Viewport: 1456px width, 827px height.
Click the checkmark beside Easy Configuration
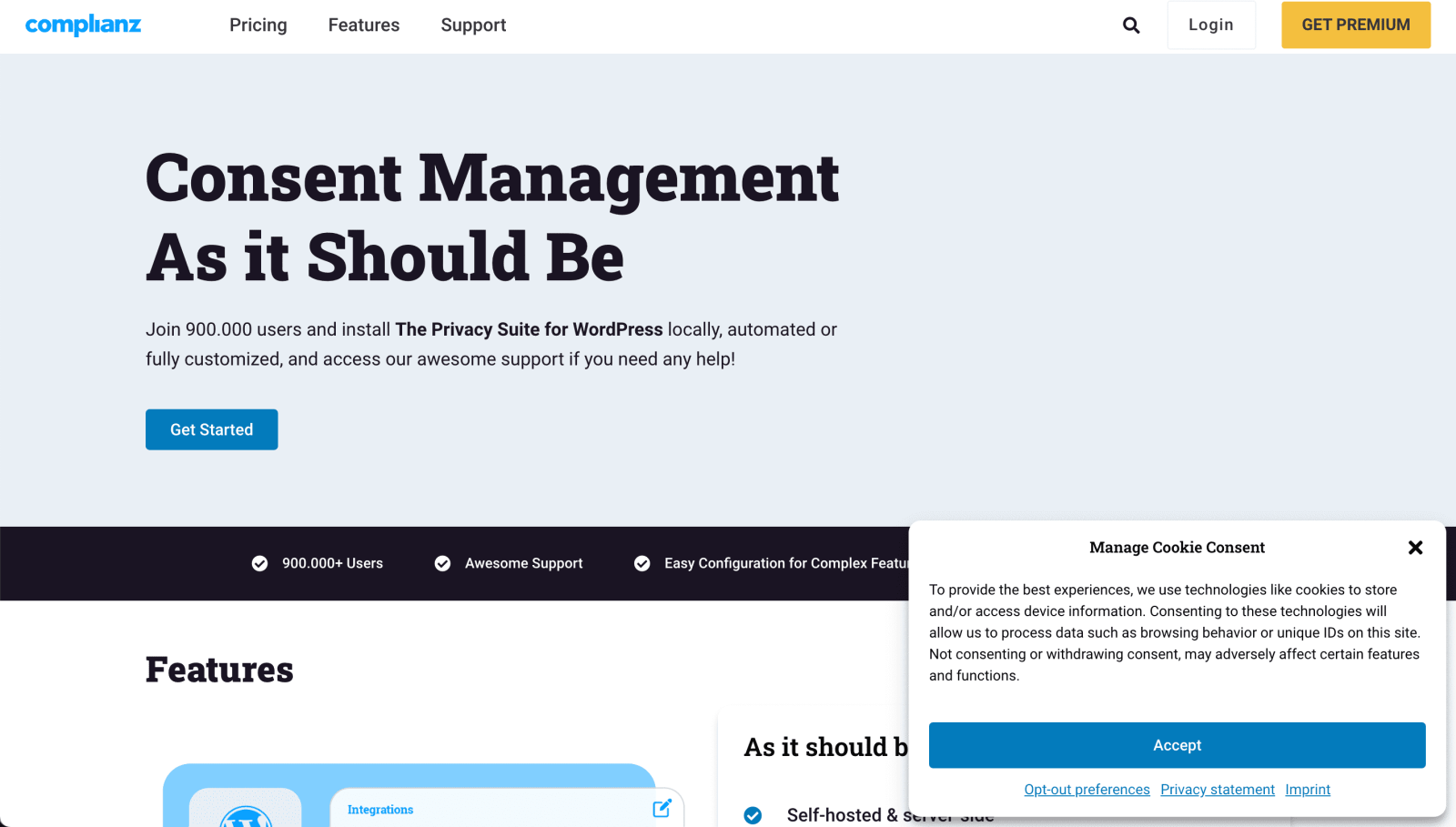point(642,564)
